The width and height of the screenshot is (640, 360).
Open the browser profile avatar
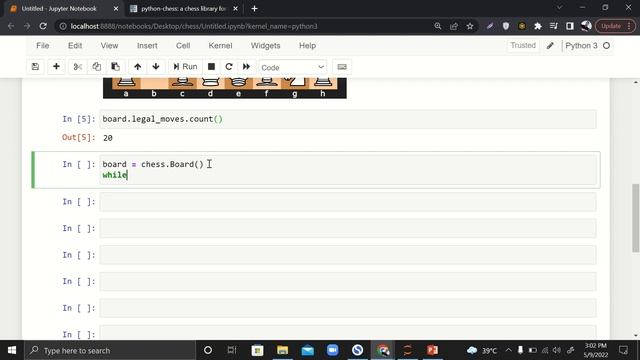pos(586,26)
